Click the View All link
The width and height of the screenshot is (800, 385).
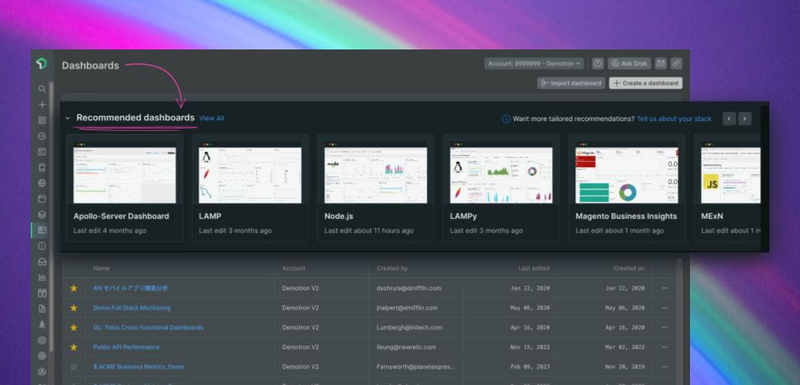[x=211, y=118]
